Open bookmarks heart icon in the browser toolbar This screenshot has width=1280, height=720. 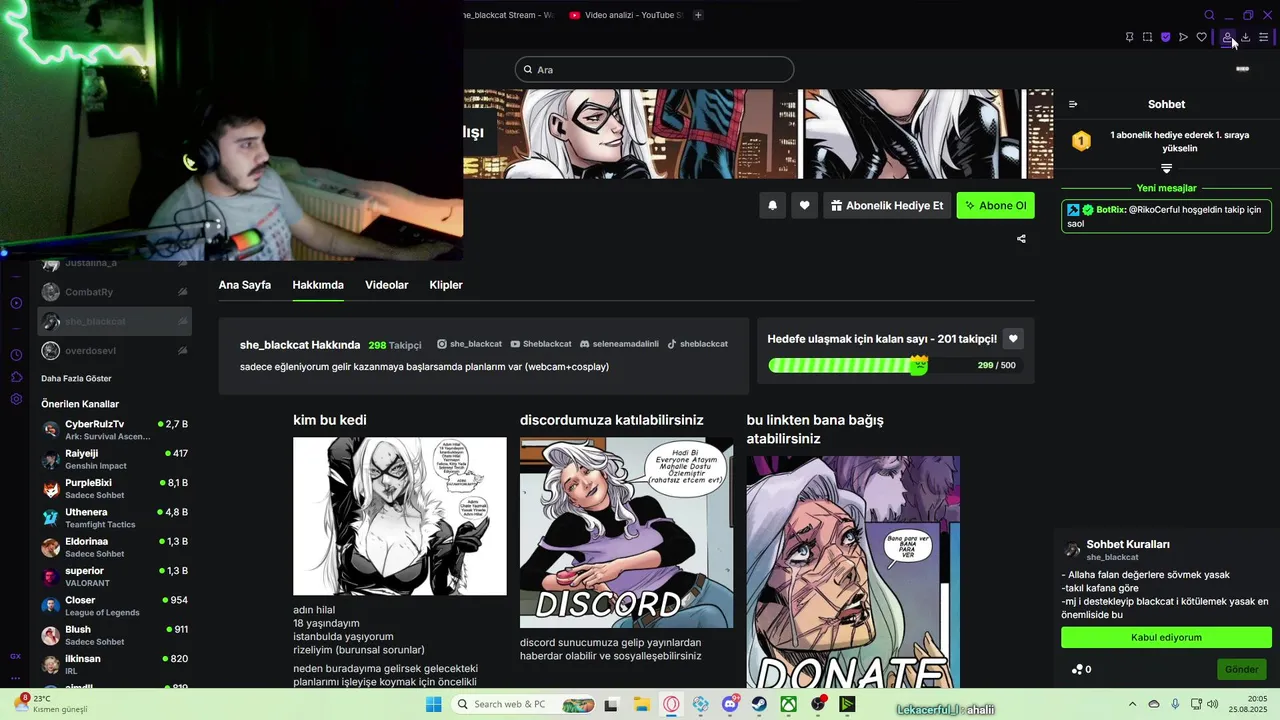tap(1201, 37)
